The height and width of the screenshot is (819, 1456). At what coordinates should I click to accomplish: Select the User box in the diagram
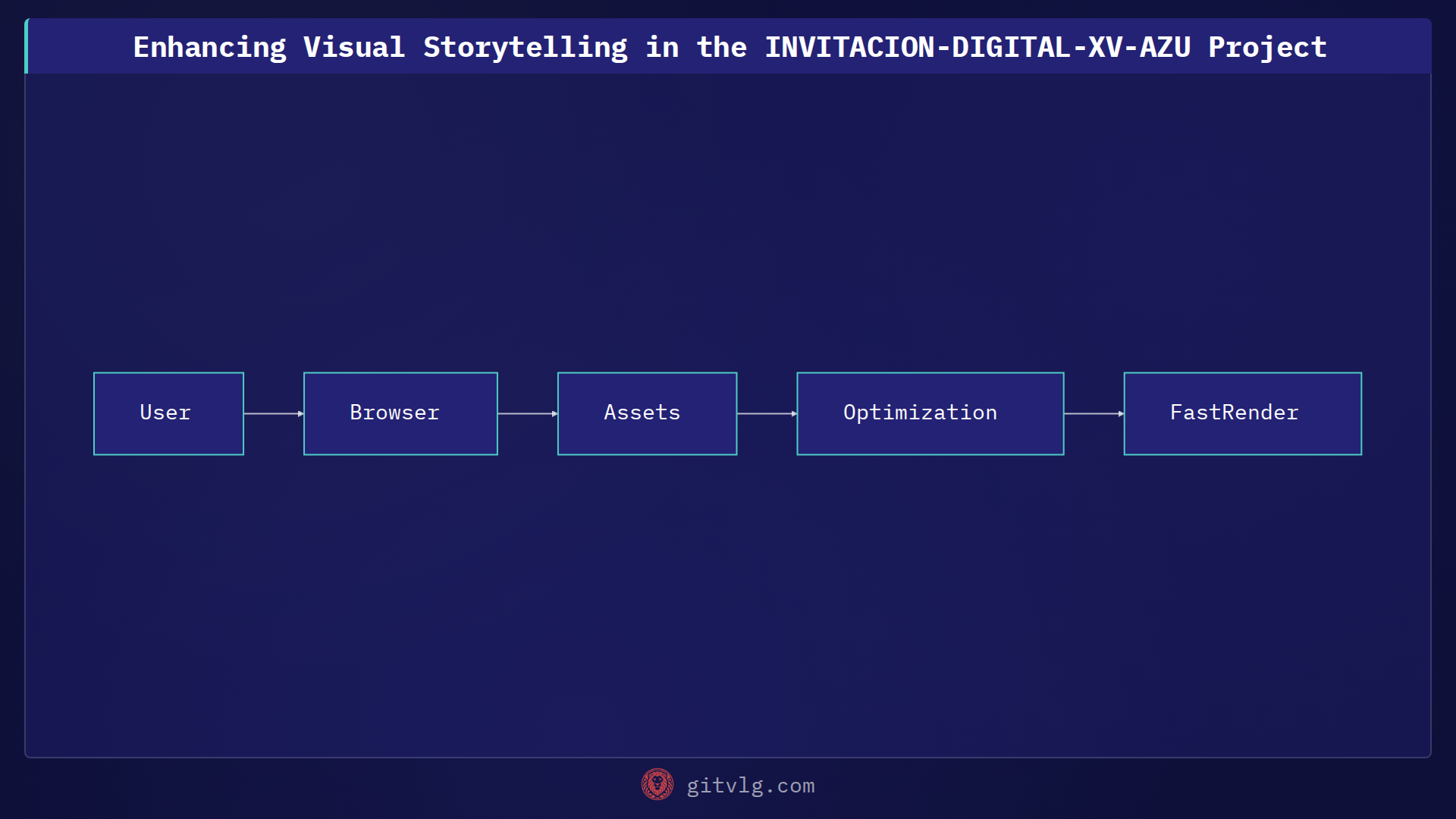coord(168,413)
